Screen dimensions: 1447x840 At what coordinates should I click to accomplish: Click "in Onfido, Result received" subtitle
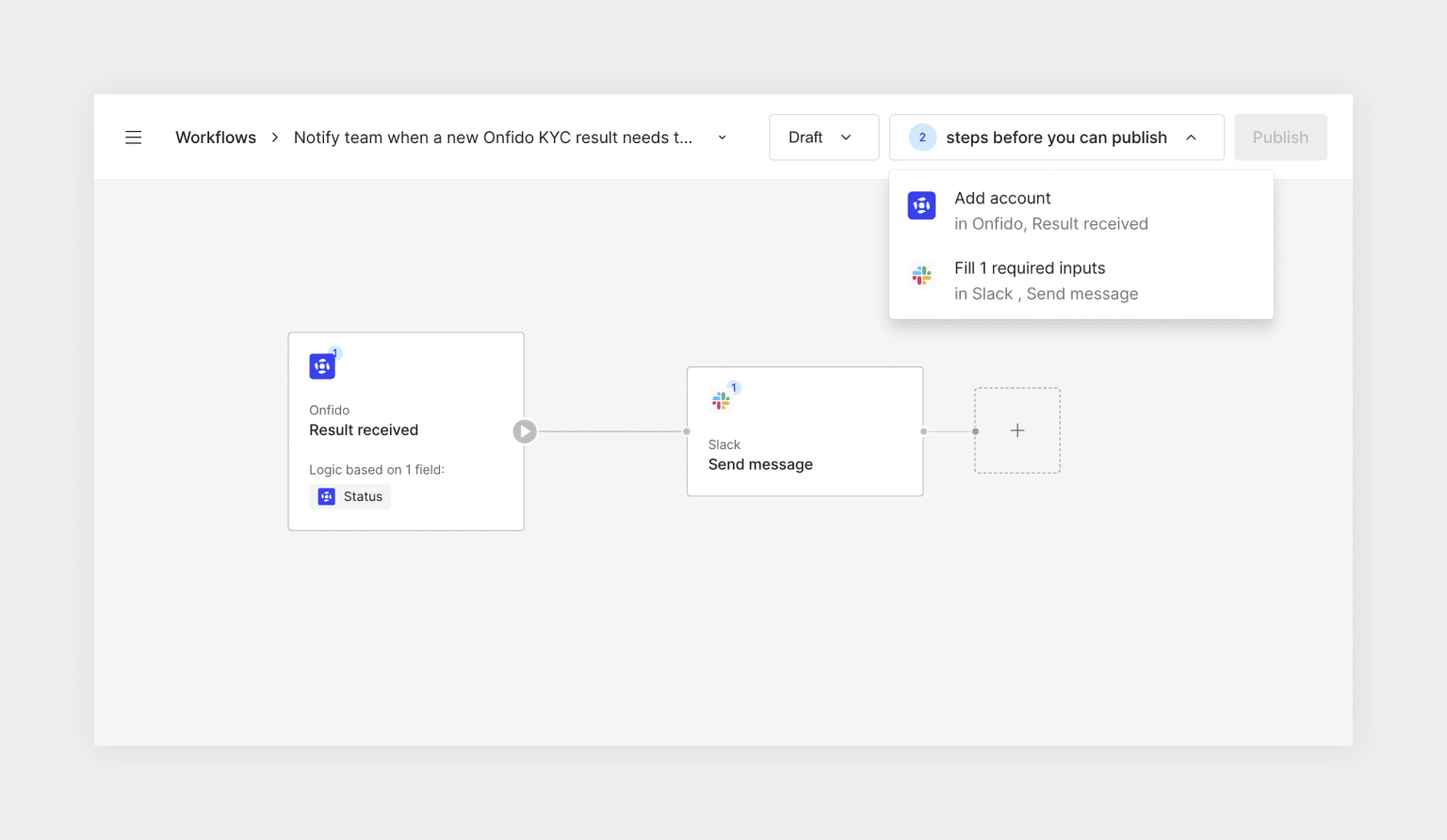coord(1051,224)
